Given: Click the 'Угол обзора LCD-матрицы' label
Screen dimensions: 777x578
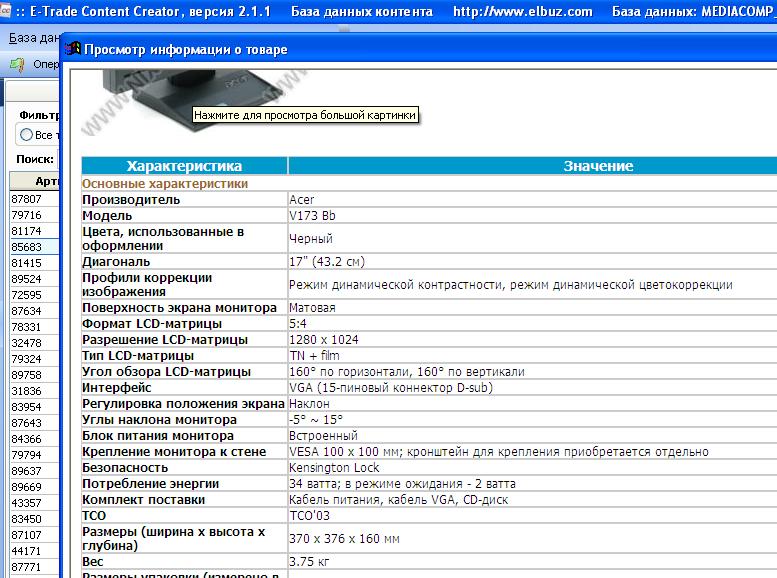Looking at the screenshot, I should pyautogui.click(x=166, y=372).
